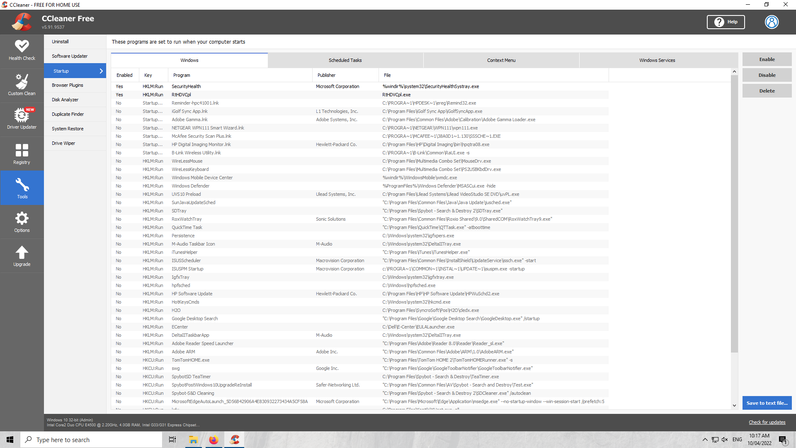
Task: Click the Upgrade arrow icon
Action: (21, 257)
